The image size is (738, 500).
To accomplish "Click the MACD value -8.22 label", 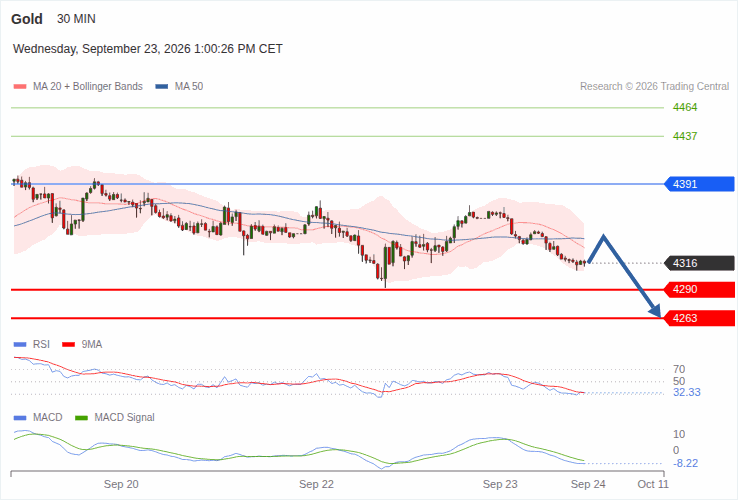I will point(686,463).
